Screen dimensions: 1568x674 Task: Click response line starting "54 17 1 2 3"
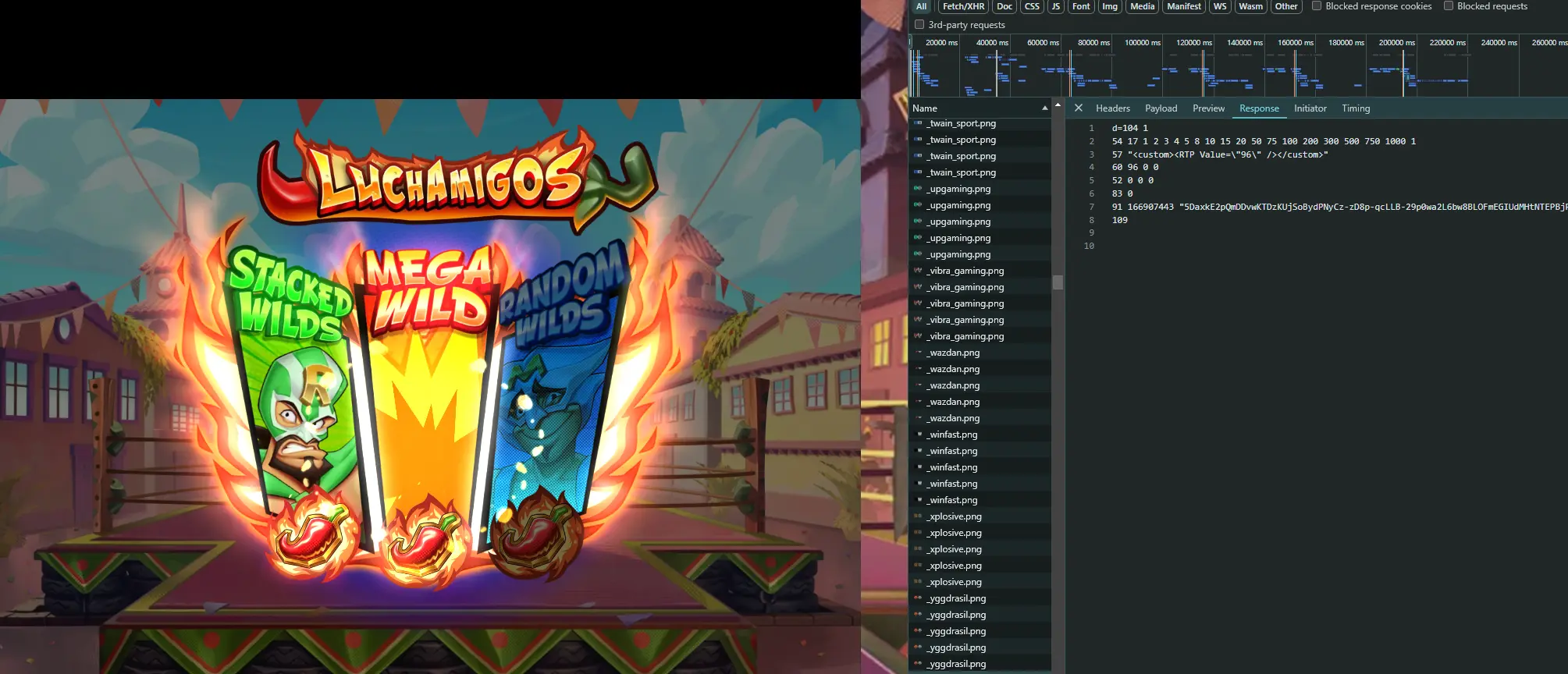1264,141
